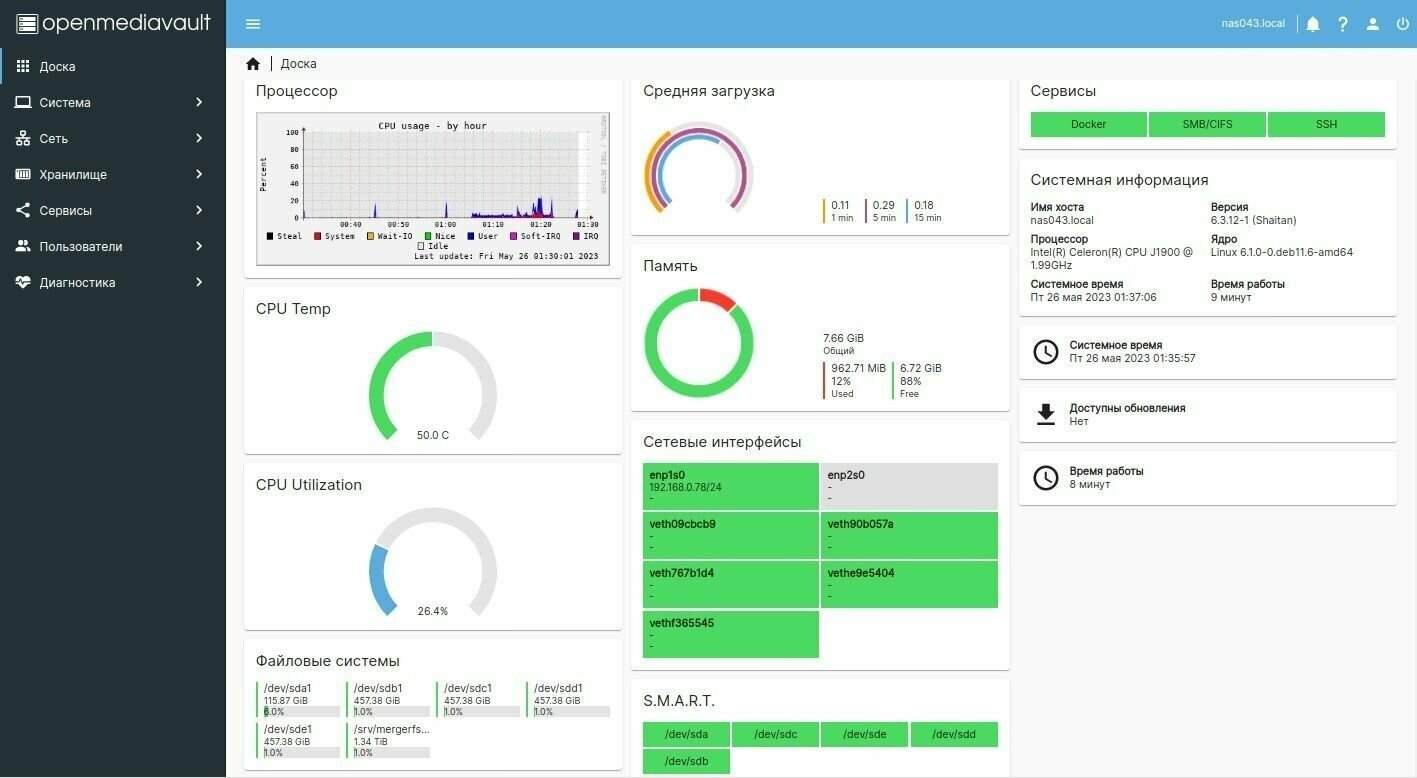The width and height of the screenshot is (1417, 778).
Task: Open the Диагностика menu label
Action: pyautogui.click(x=77, y=283)
